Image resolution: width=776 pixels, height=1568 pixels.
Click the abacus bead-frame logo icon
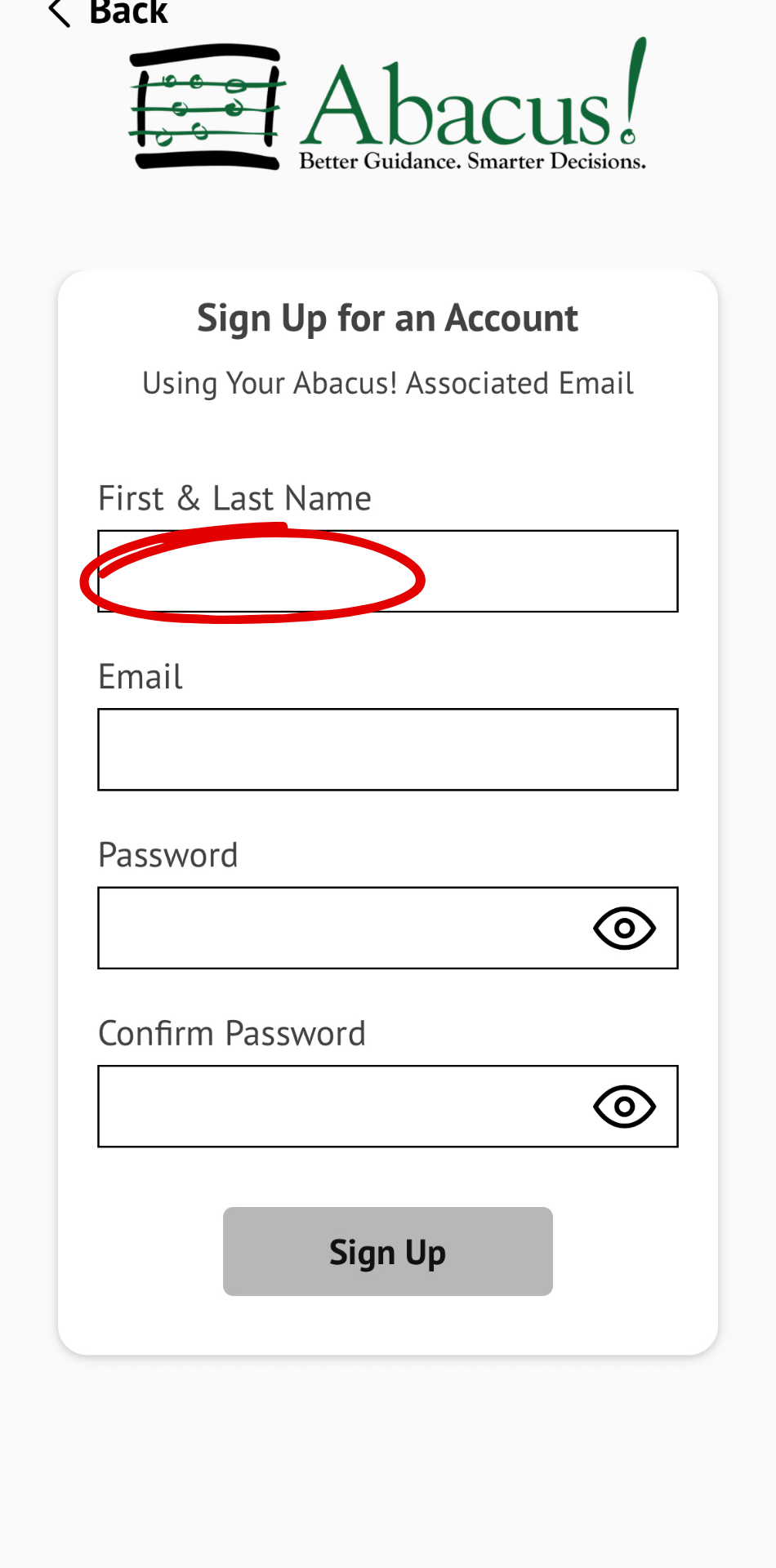pos(207,107)
